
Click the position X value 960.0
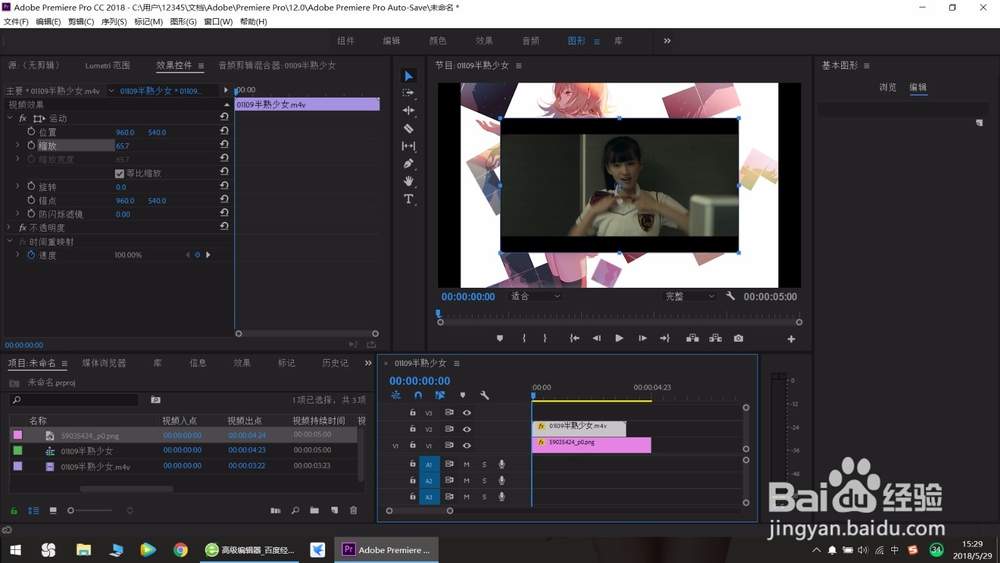coord(125,132)
